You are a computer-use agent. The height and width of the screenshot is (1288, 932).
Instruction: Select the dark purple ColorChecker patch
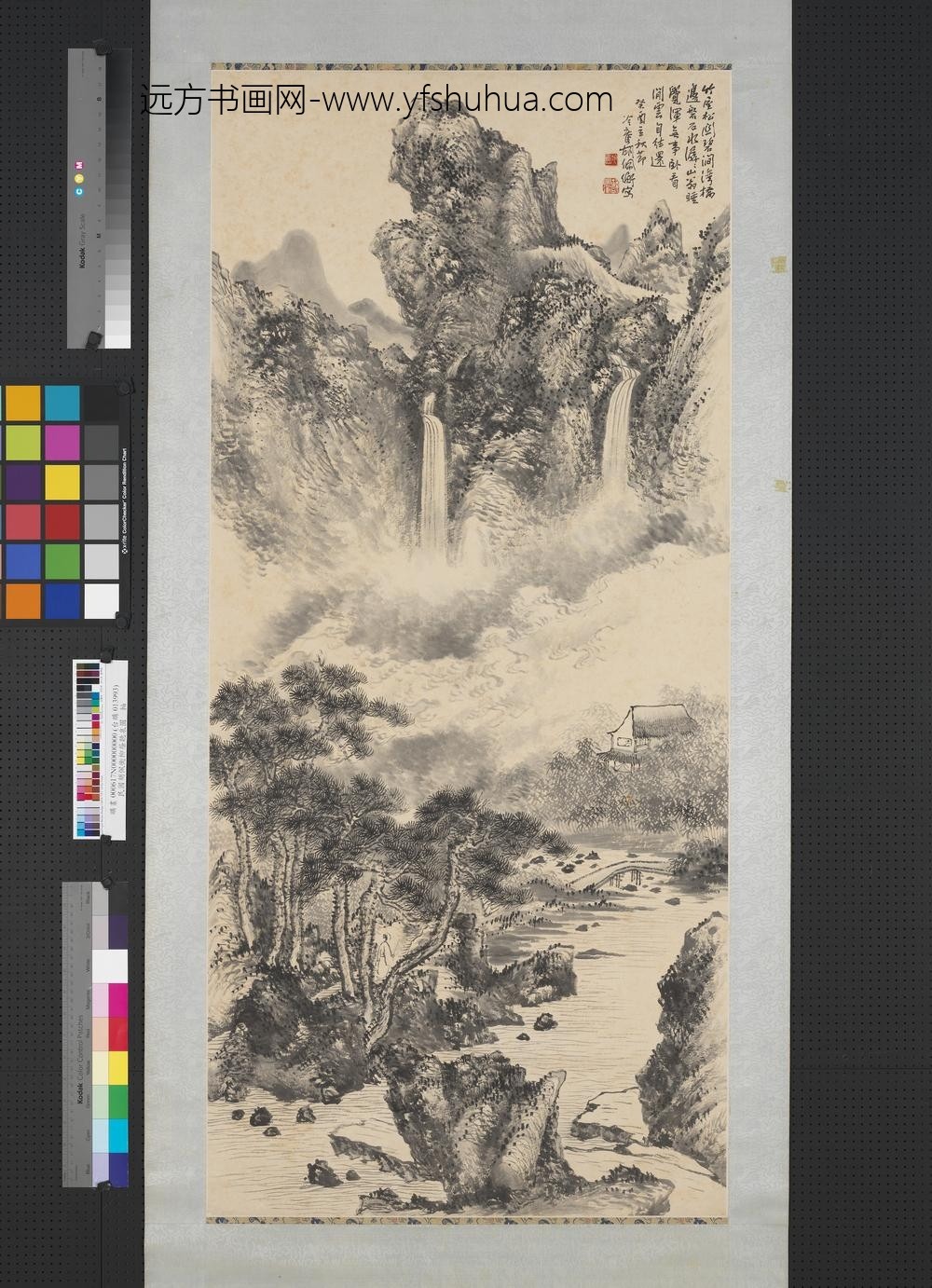(x=22, y=481)
